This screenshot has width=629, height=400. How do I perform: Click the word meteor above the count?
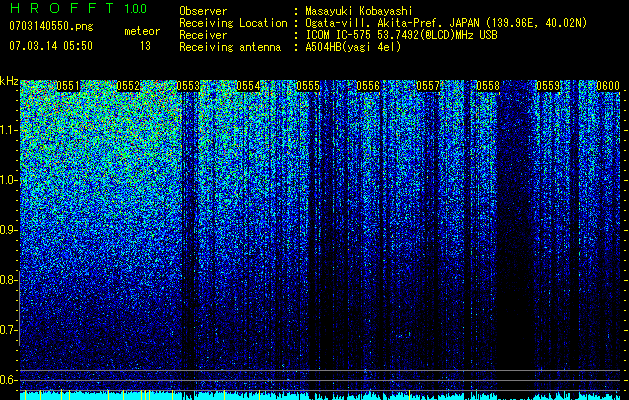click(x=142, y=31)
